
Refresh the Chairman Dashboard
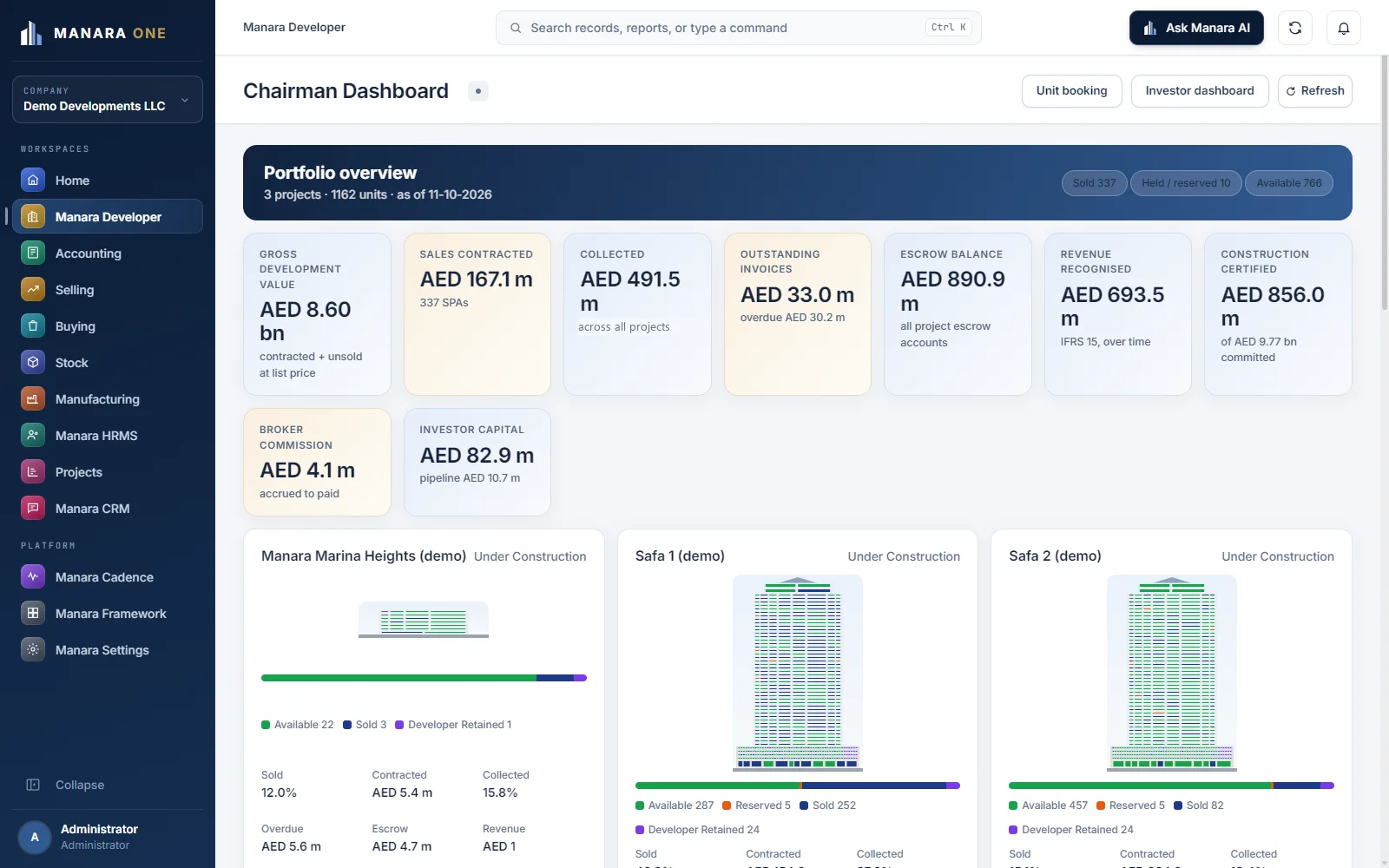pos(1315,91)
